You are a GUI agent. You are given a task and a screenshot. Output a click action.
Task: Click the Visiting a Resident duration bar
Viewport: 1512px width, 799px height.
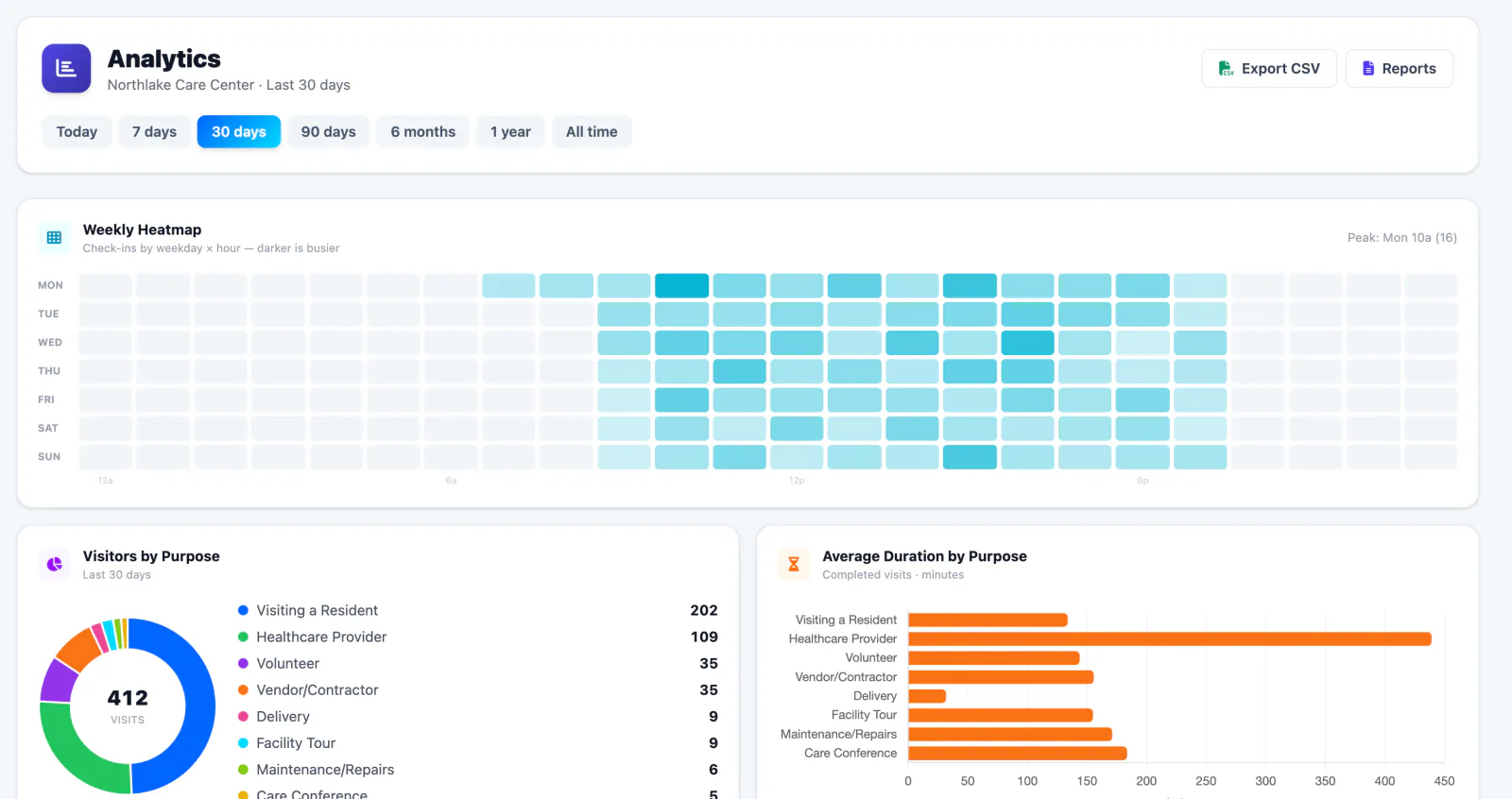pos(988,620)
